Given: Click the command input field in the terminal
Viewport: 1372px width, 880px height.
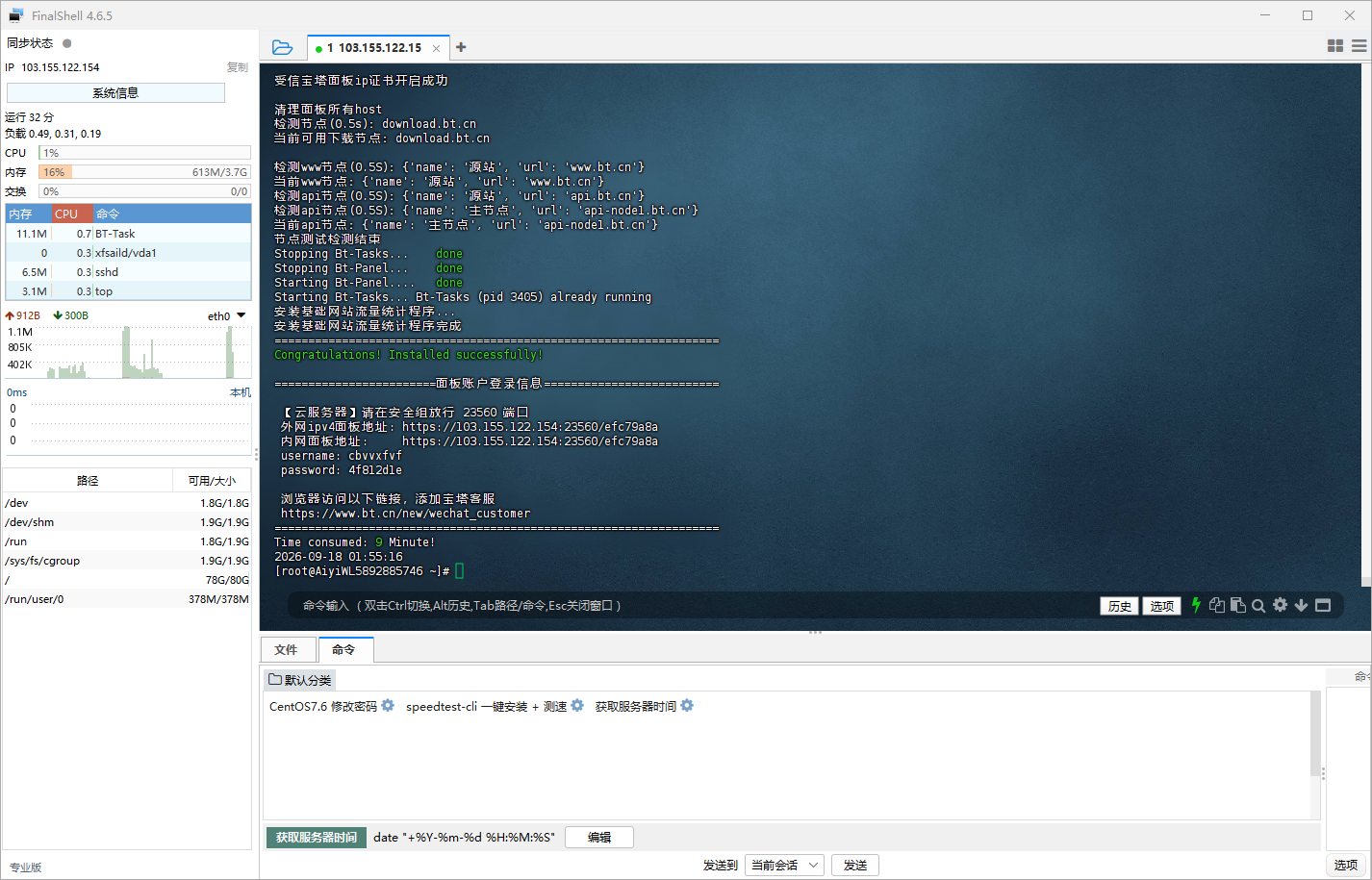Looking at the screenshot, I should pos(693,606).
